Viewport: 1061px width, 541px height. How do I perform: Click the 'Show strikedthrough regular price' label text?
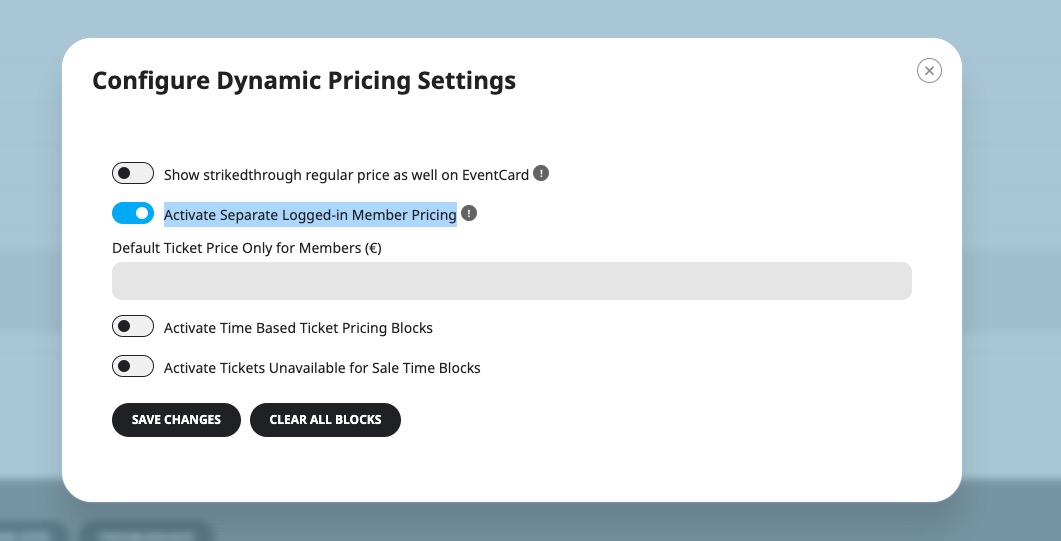346,175
